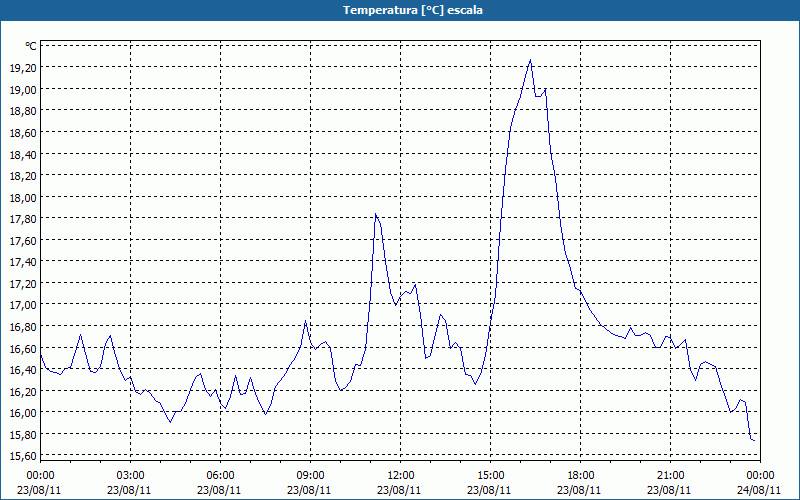
Task: Select the 16,40 y-axis value
Action: tap(23, 369)
